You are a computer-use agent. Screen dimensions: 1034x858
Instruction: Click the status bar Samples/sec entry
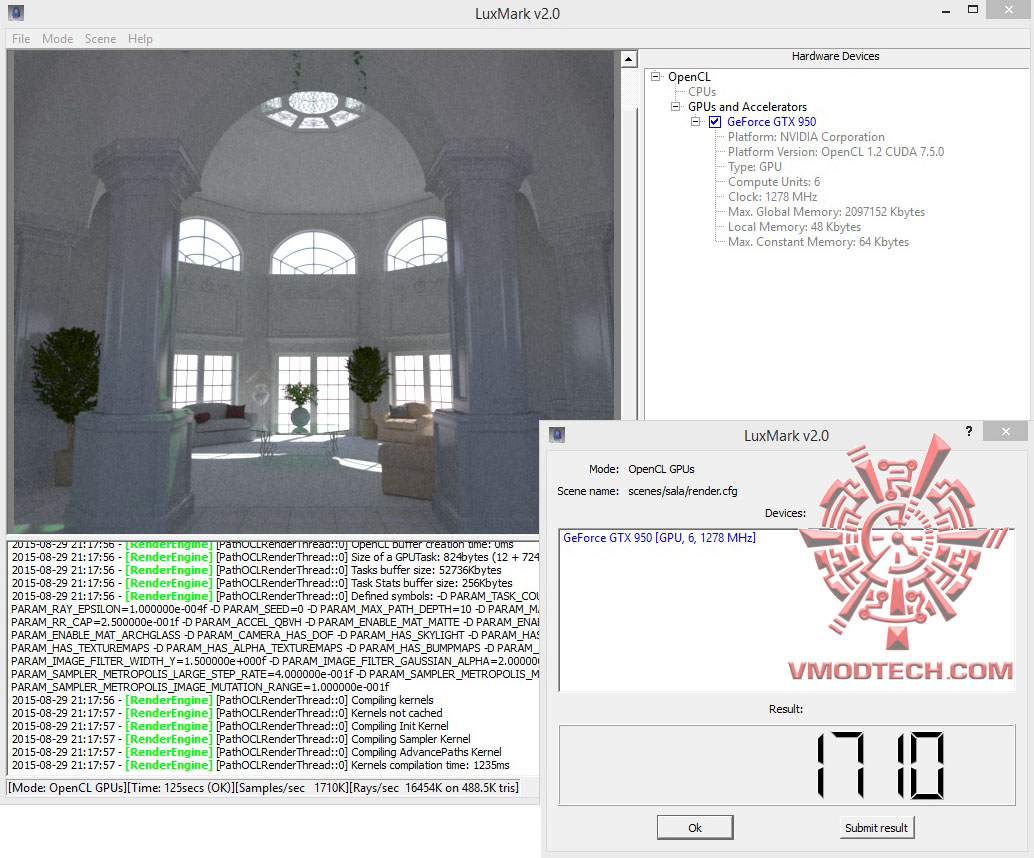point(291,788)
